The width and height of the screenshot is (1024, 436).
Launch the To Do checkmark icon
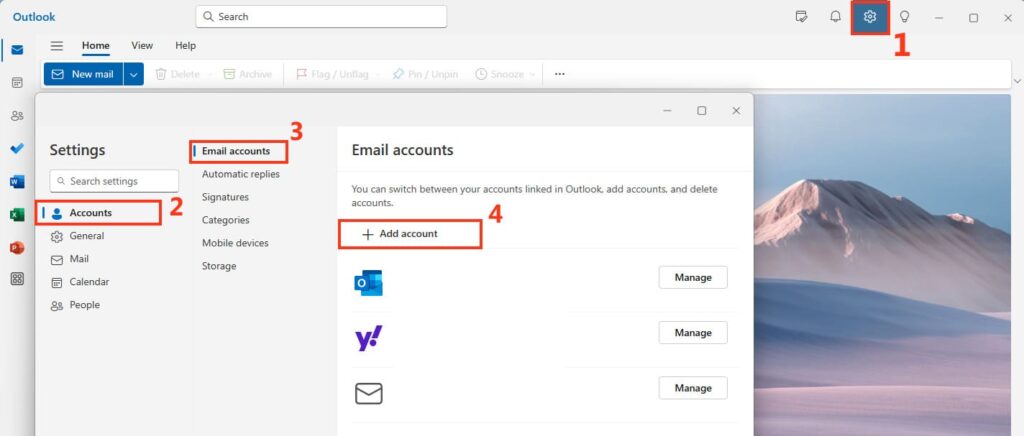pyautogui.click(x=17, y=149)
